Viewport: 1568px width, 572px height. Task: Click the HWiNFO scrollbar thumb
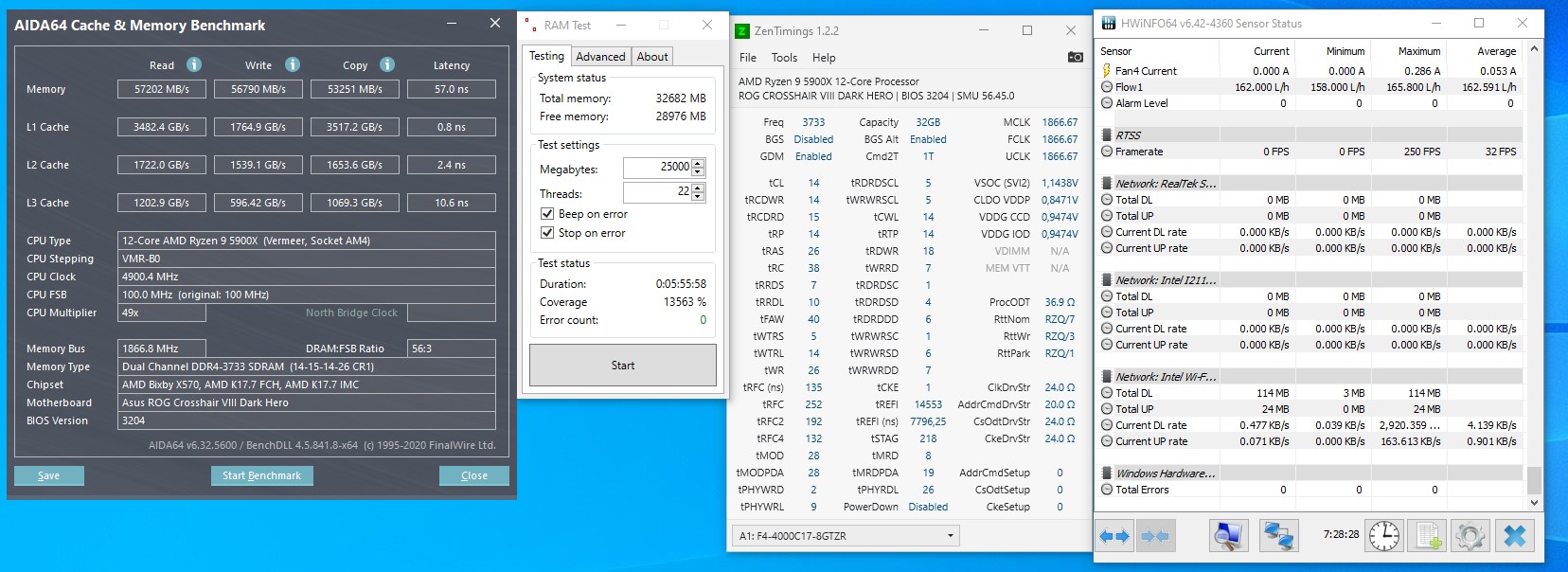[1534, 480]
